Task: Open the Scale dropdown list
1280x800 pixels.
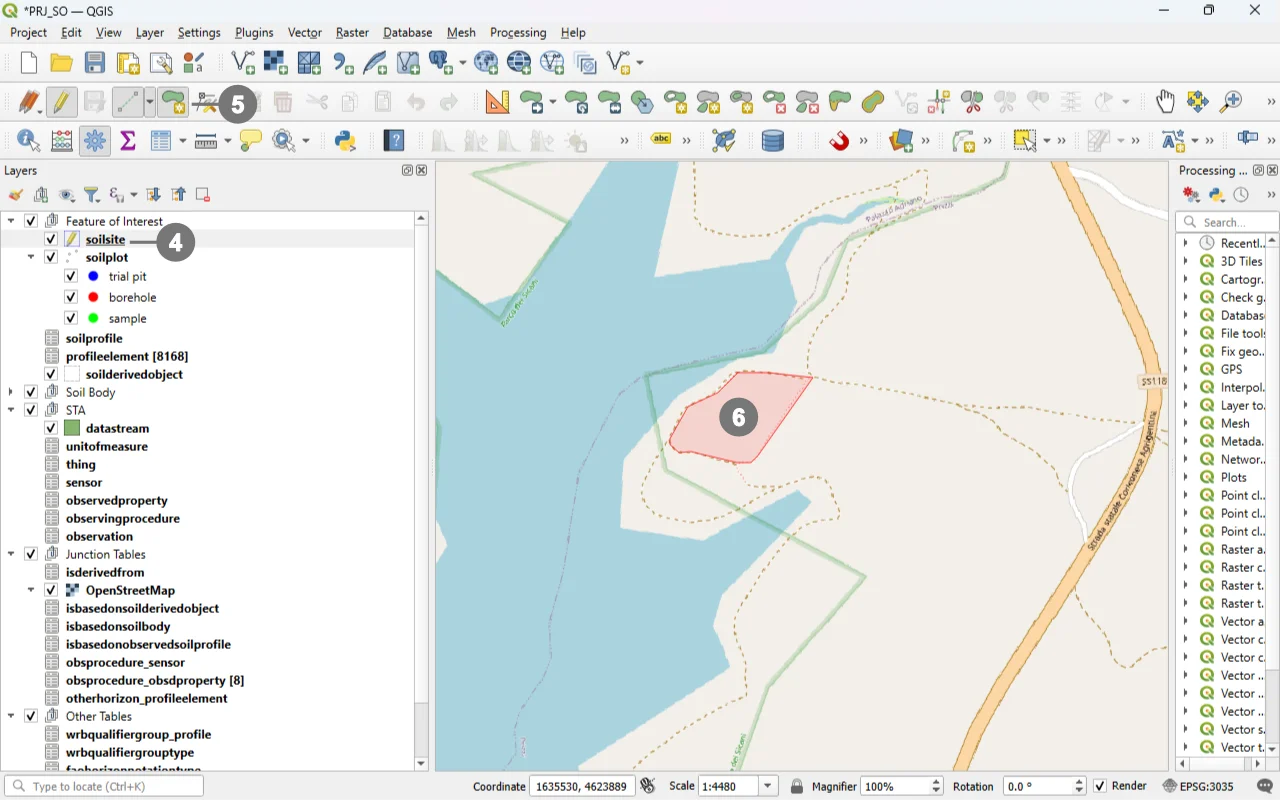Action: (768, 786)
